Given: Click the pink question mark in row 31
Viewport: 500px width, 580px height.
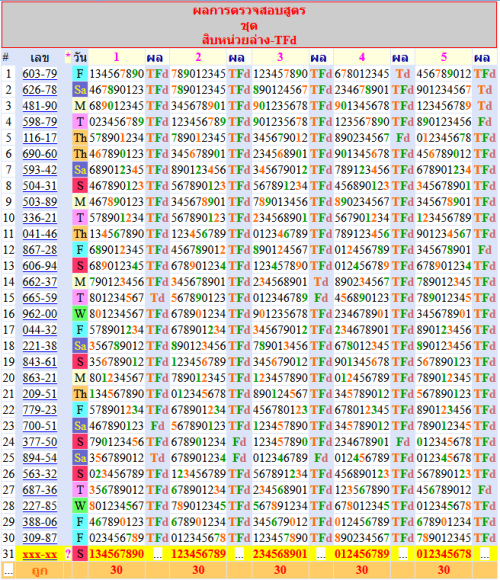Looking at the screenshot, I should [x=68, y=554].
